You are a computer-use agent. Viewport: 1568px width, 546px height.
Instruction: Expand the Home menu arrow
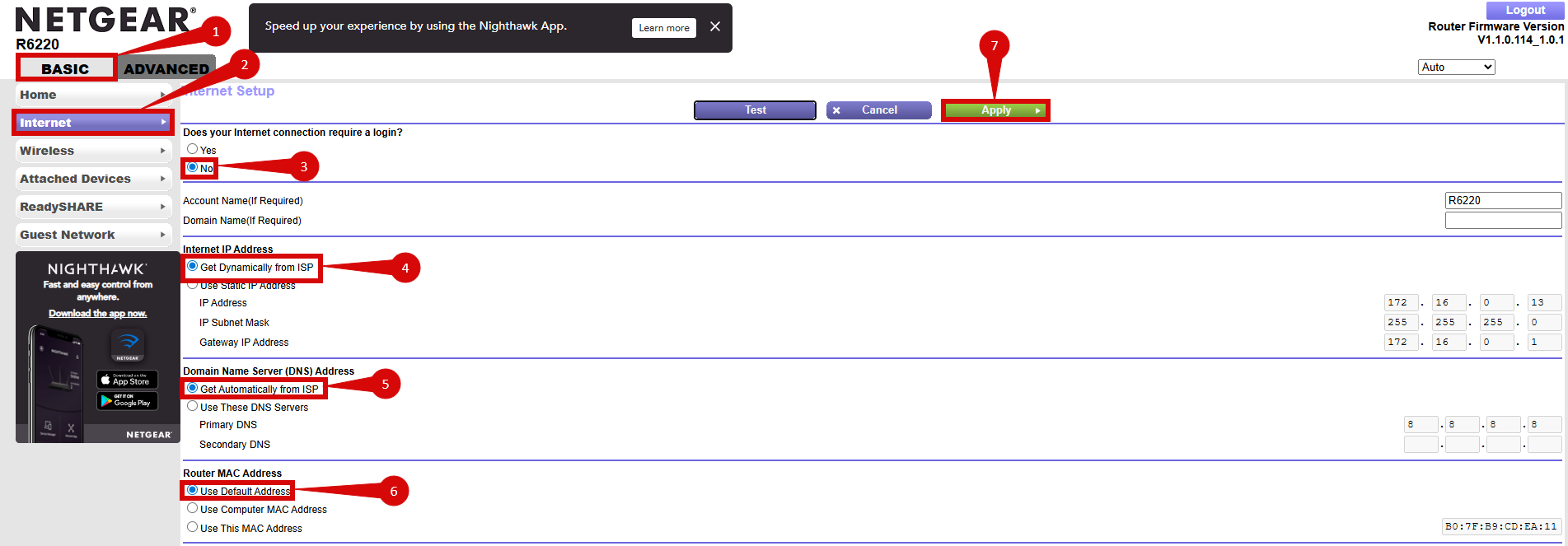[163, 95]
